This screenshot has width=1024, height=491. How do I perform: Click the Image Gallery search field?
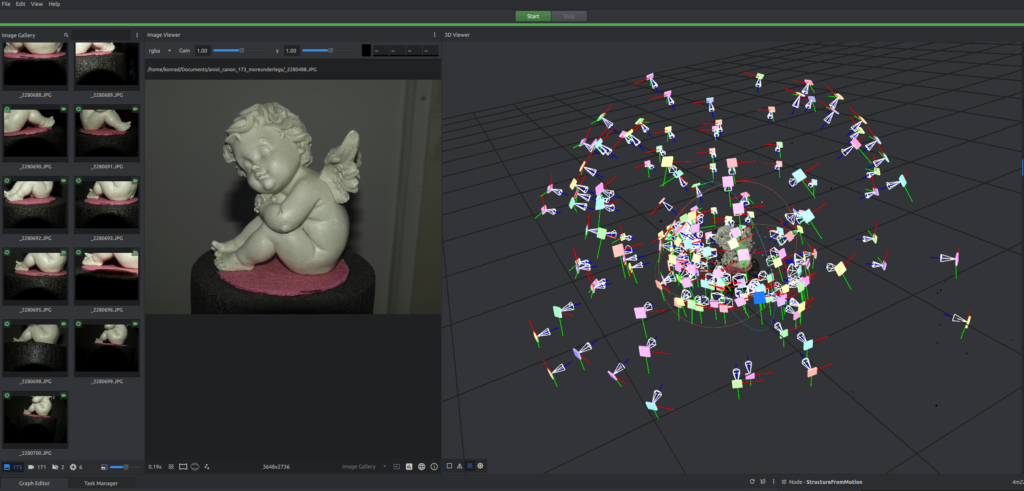point(101,35)
